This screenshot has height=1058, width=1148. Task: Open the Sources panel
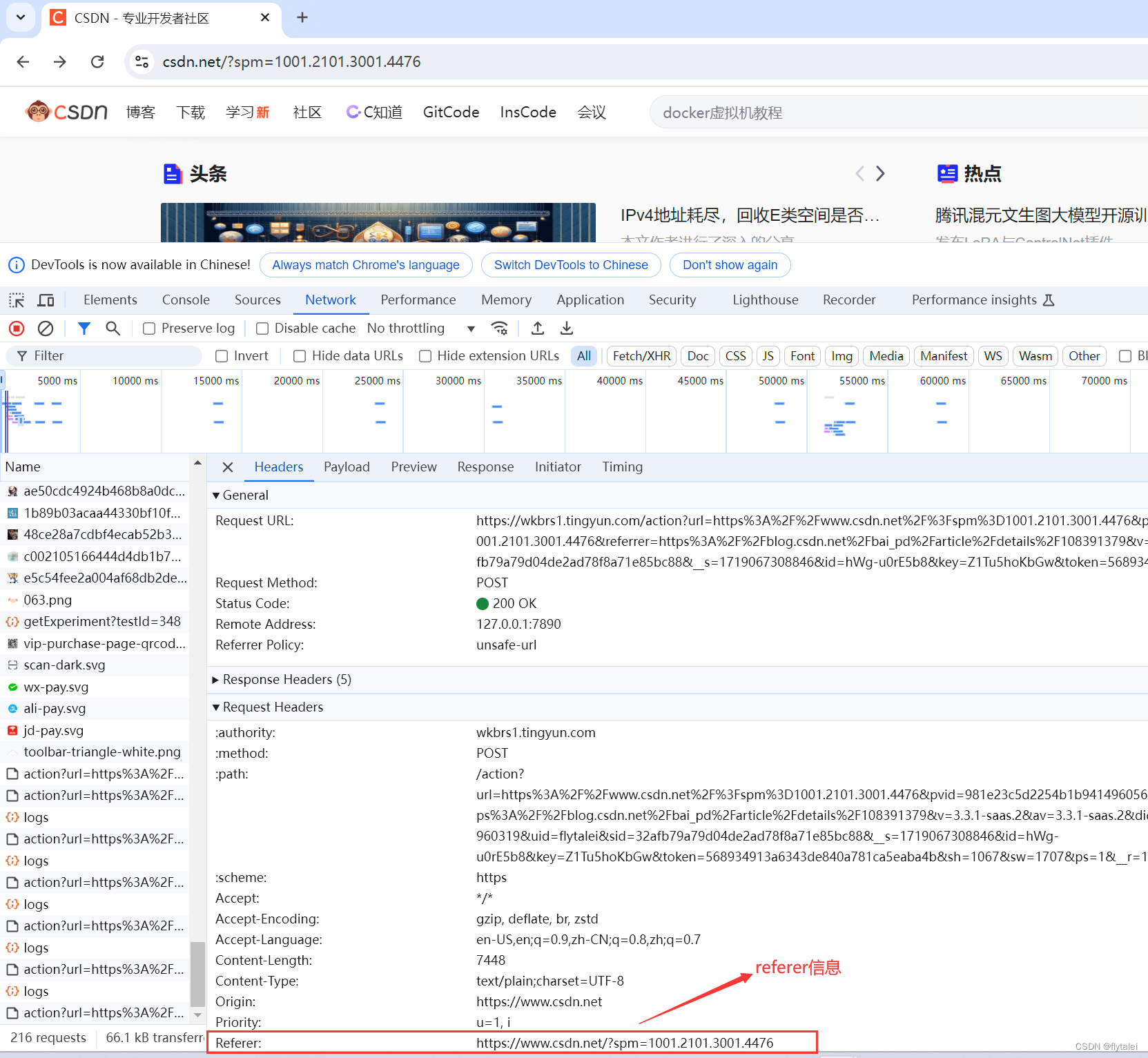tap(257, 300)
